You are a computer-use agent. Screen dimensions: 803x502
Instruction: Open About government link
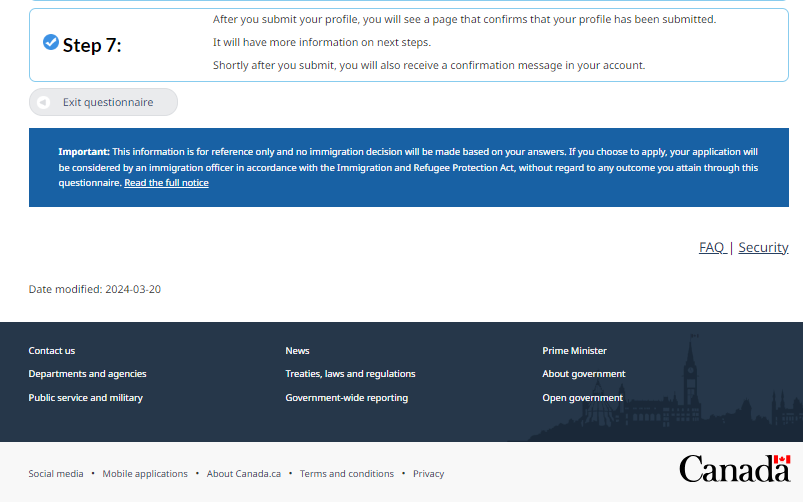pyautogui.click(x=583, y=374)
